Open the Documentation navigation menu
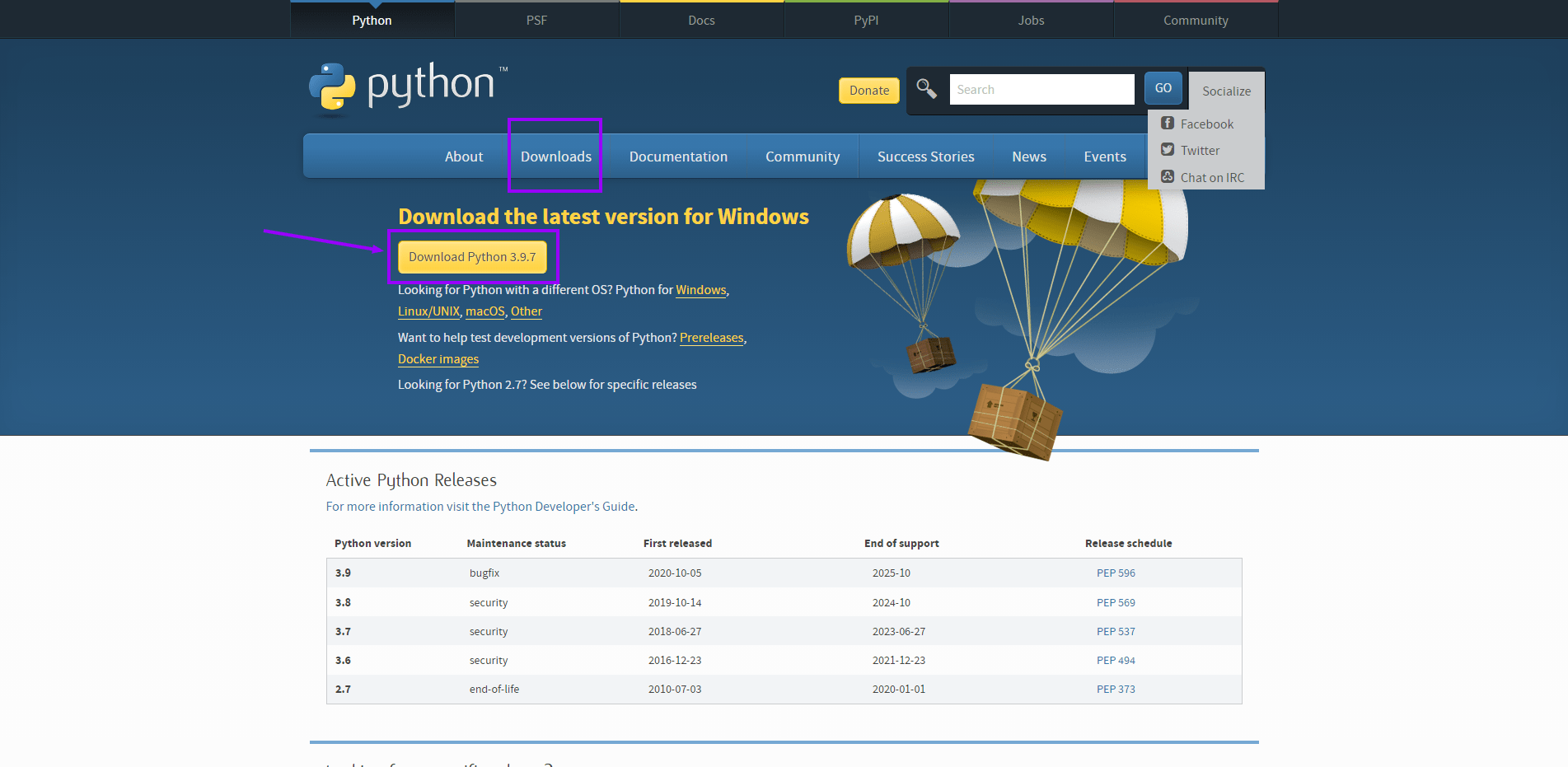This screenshot has height=767, width=1568. 678,157
